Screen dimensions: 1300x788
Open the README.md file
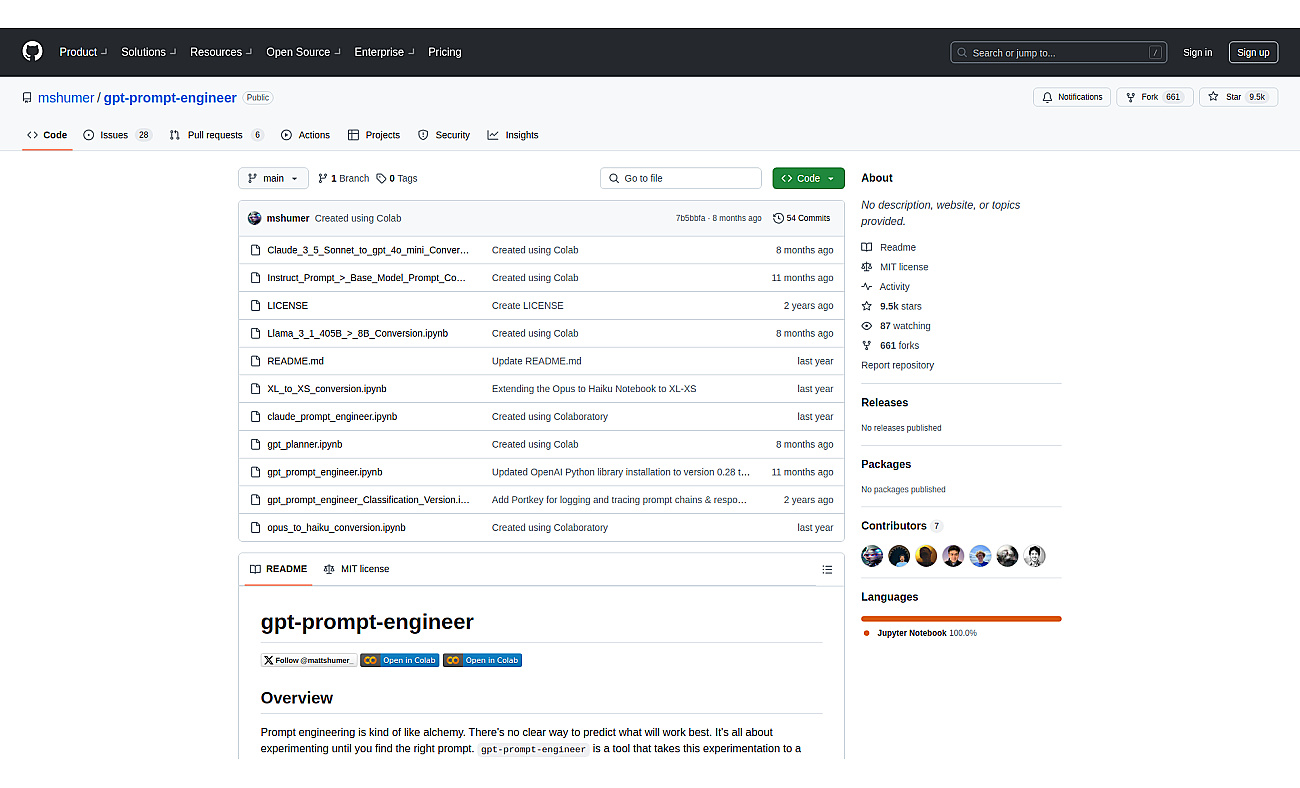(x=295, y=361)
